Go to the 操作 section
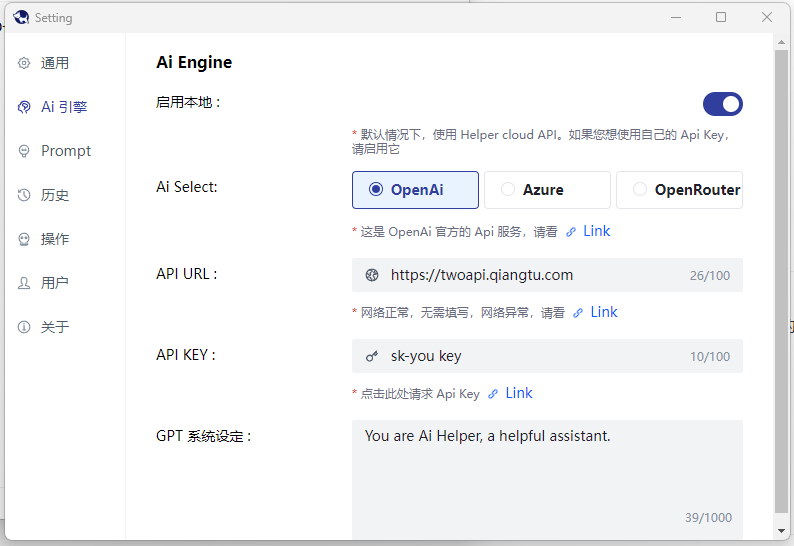The height and width of the screenshot is (546, 794). (55, 239)
